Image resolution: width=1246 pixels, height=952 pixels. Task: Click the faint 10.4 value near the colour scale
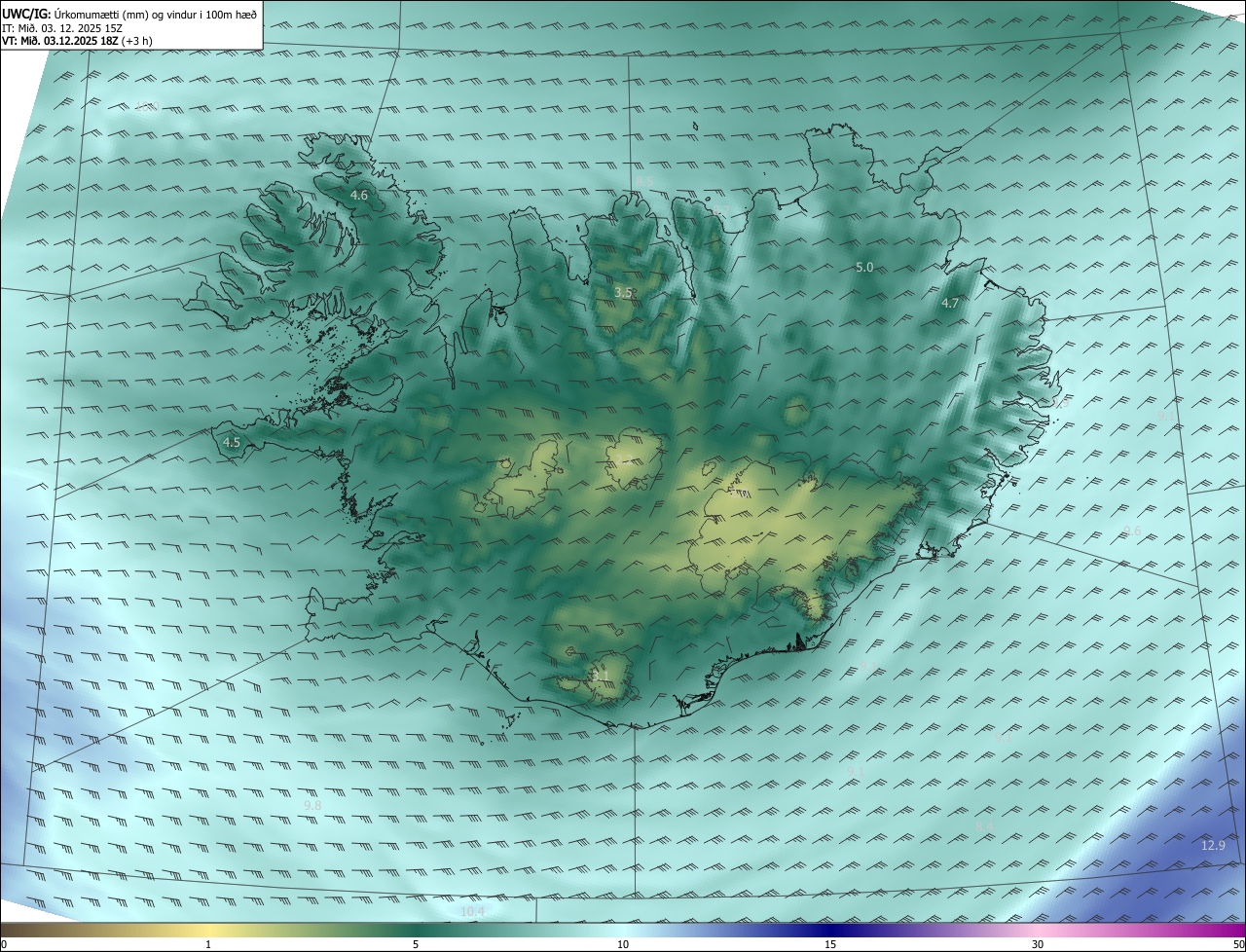(x=472, y=912)
